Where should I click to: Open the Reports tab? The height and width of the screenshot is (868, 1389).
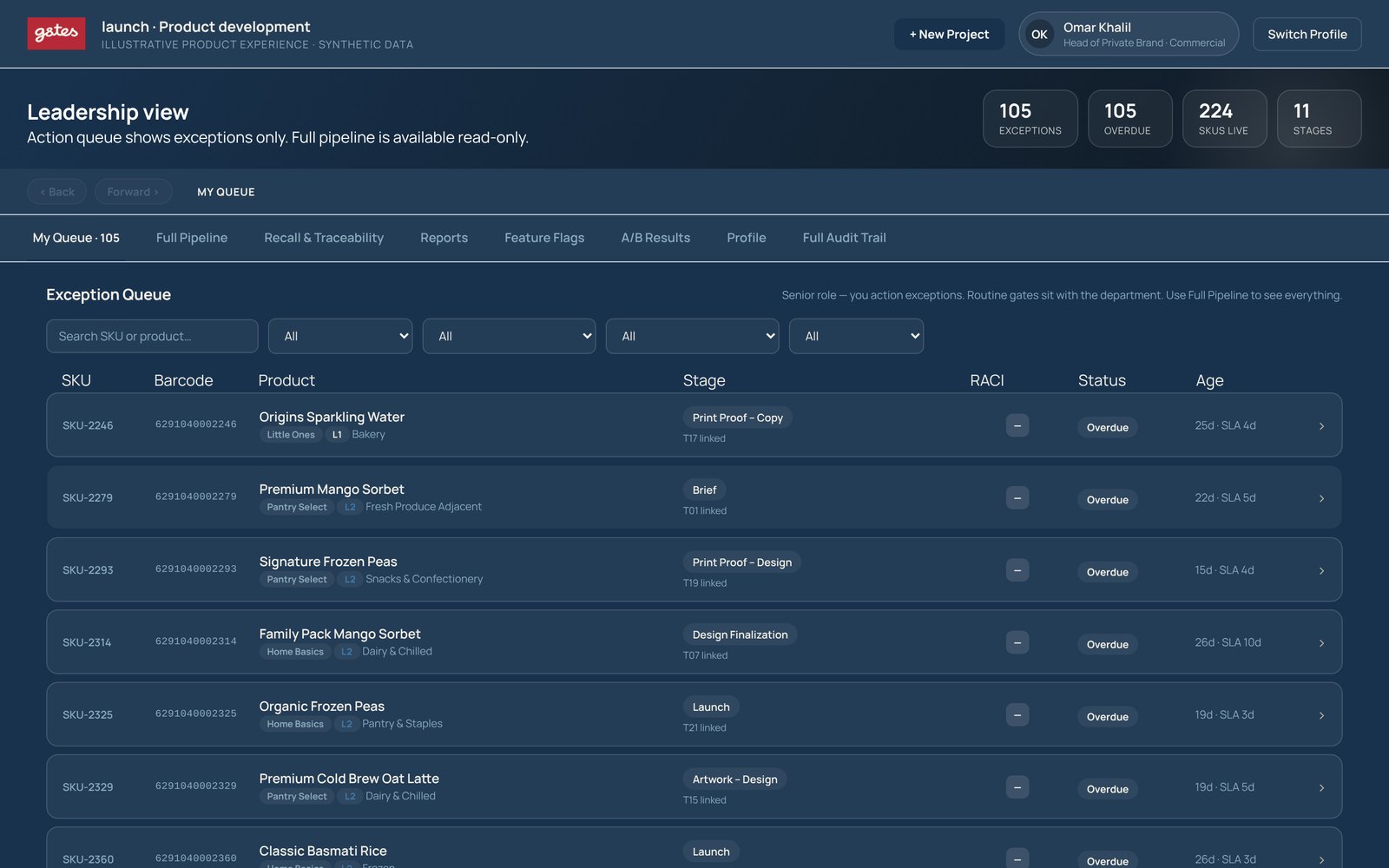pos(444,238)
